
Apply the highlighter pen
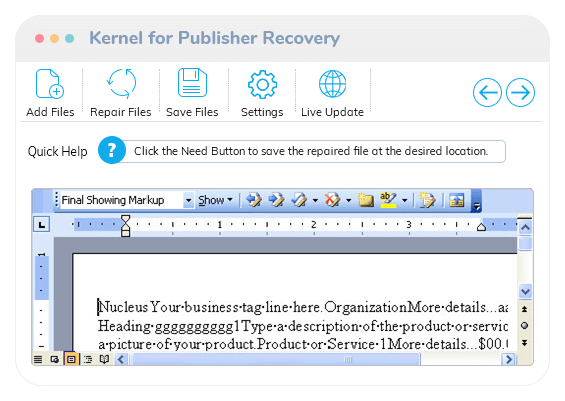point(388,200)
